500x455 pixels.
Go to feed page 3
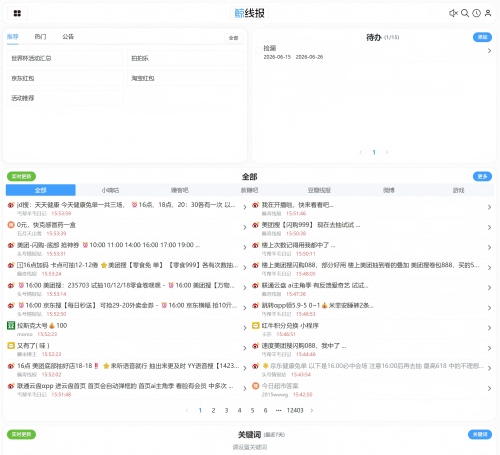pos(226,410)
